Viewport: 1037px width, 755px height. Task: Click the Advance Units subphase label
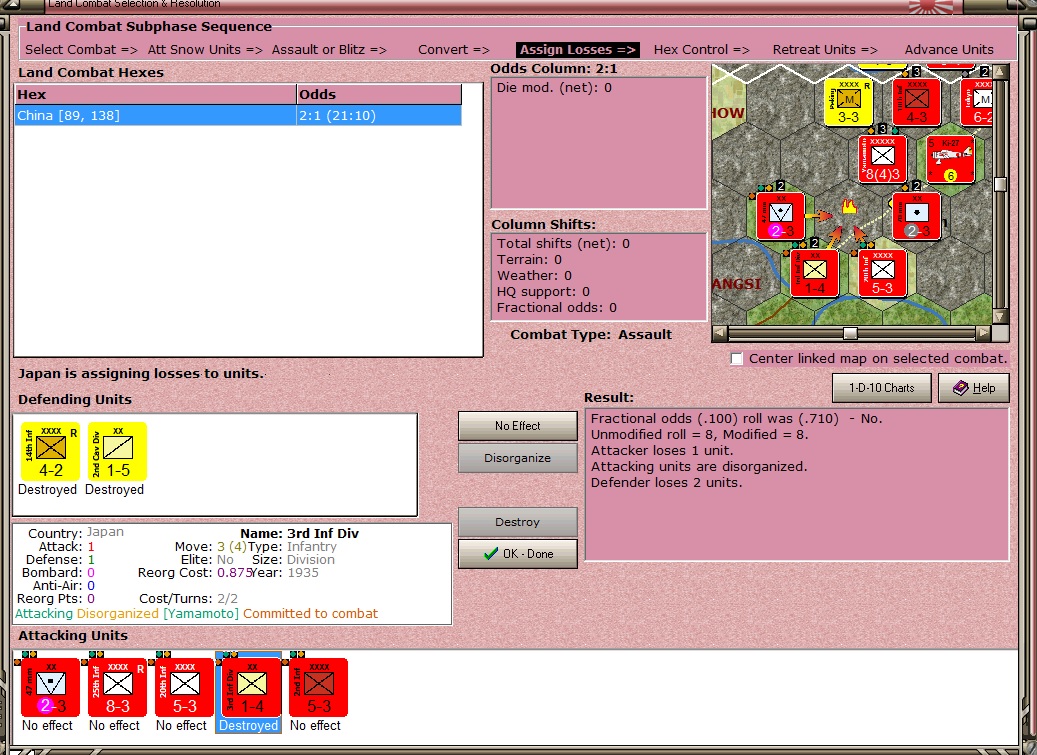[949, 50]
